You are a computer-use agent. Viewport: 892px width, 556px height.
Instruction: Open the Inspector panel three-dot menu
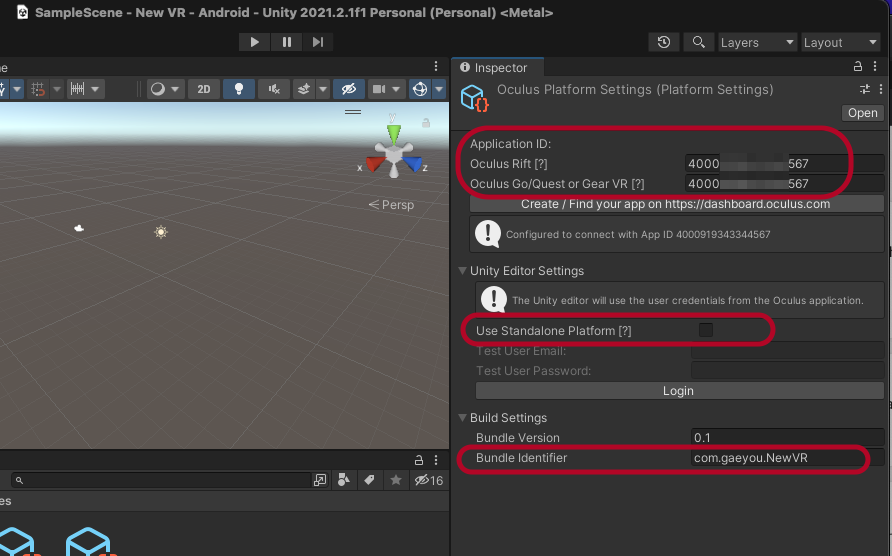tap(875, 67)
